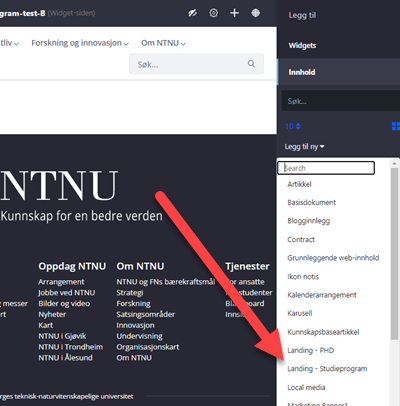Click the Legg til panel heading

[302, 15]
